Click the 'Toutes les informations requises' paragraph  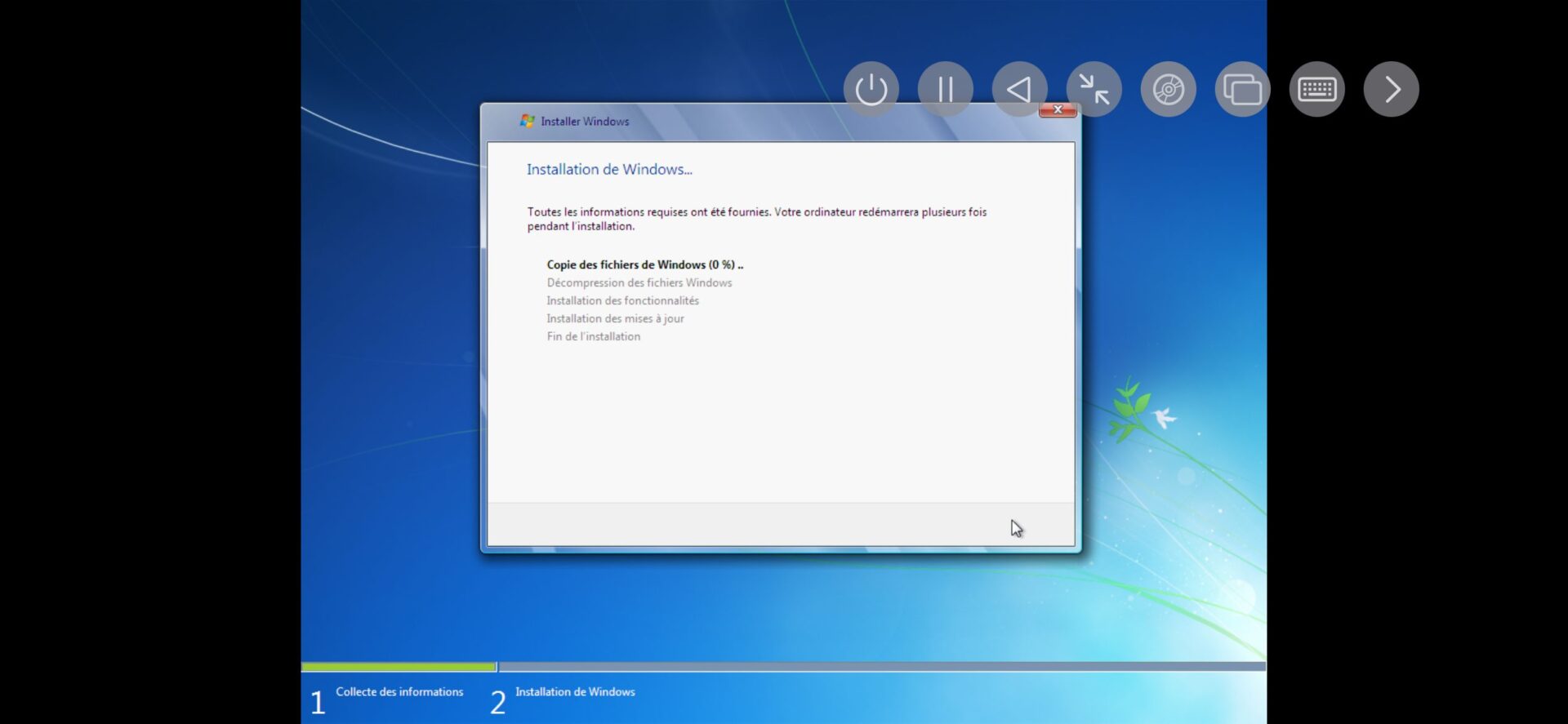756,219
